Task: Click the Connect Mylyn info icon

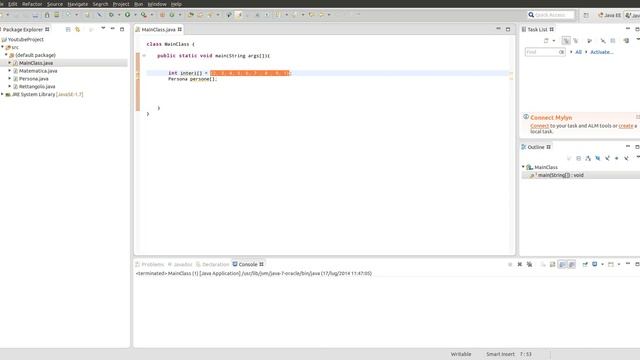Action: pyautogui.click(x=526, y=117)
